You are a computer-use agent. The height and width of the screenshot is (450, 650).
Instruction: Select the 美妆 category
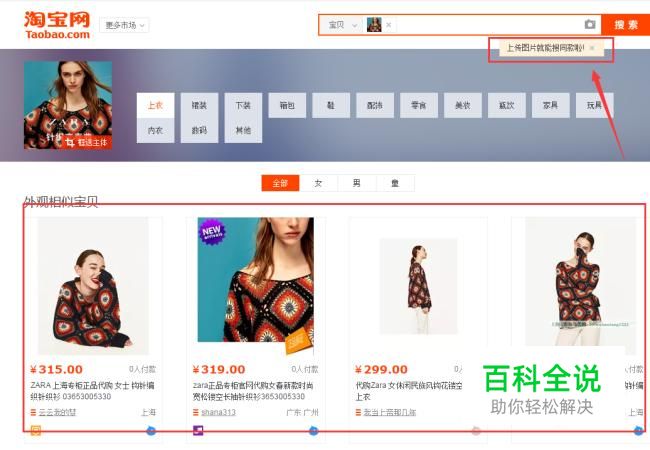point(463,105)
